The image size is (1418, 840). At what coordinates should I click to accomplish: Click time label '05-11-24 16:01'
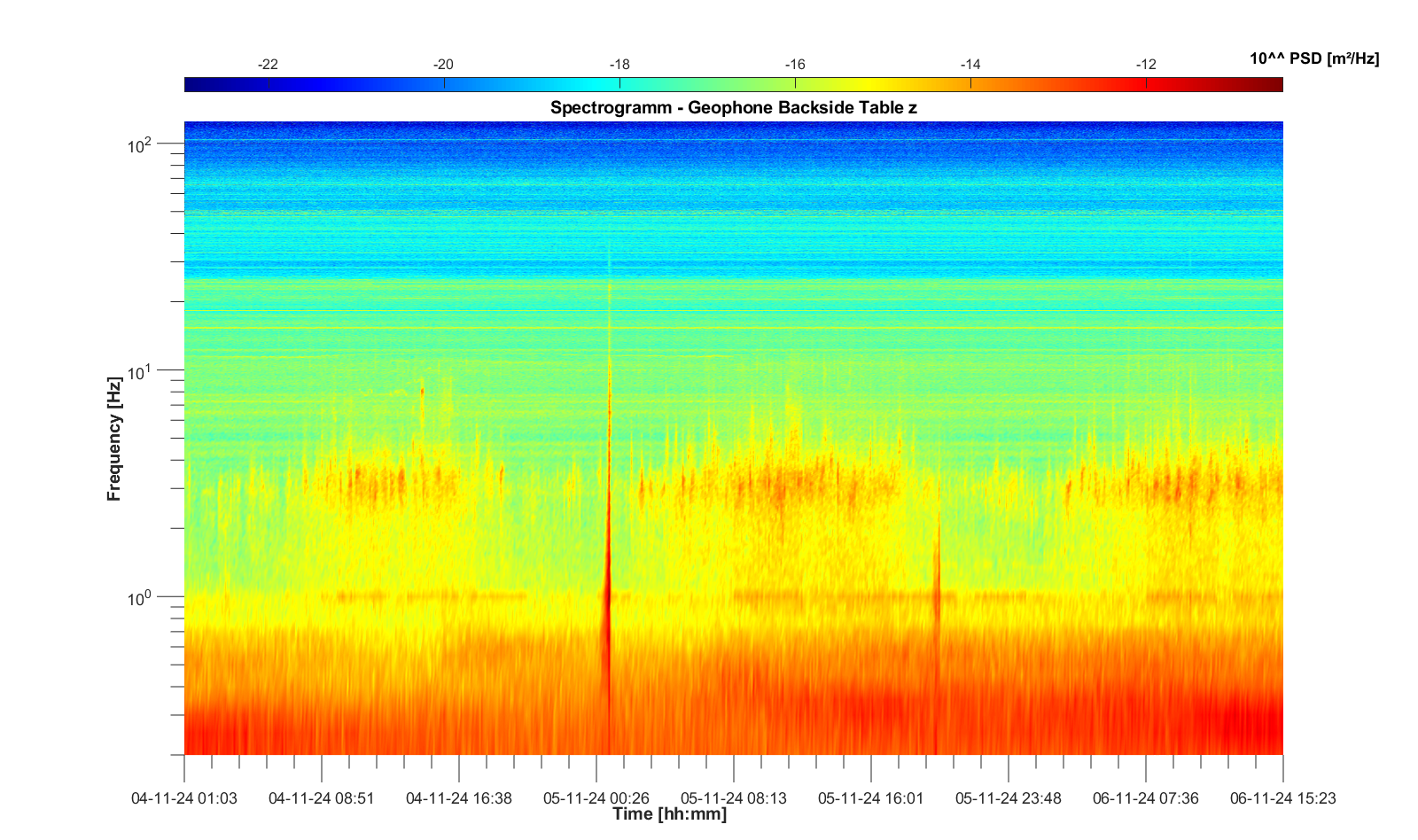point(871,798)
